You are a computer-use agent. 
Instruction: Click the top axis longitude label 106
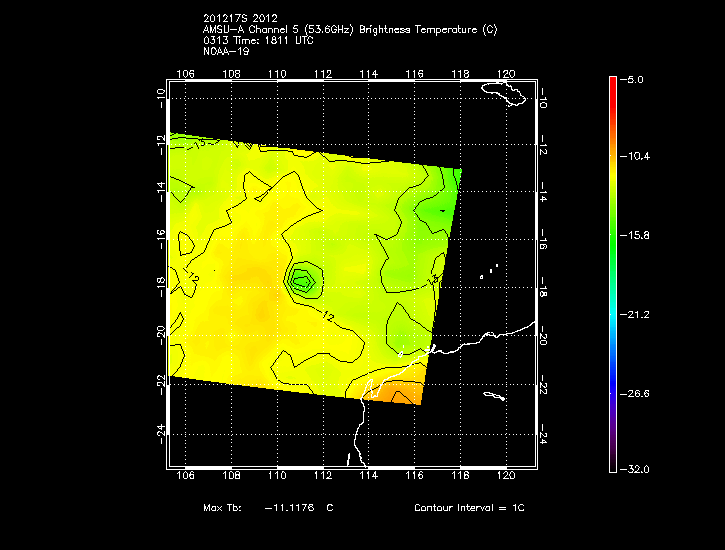[x=185, y=74]
